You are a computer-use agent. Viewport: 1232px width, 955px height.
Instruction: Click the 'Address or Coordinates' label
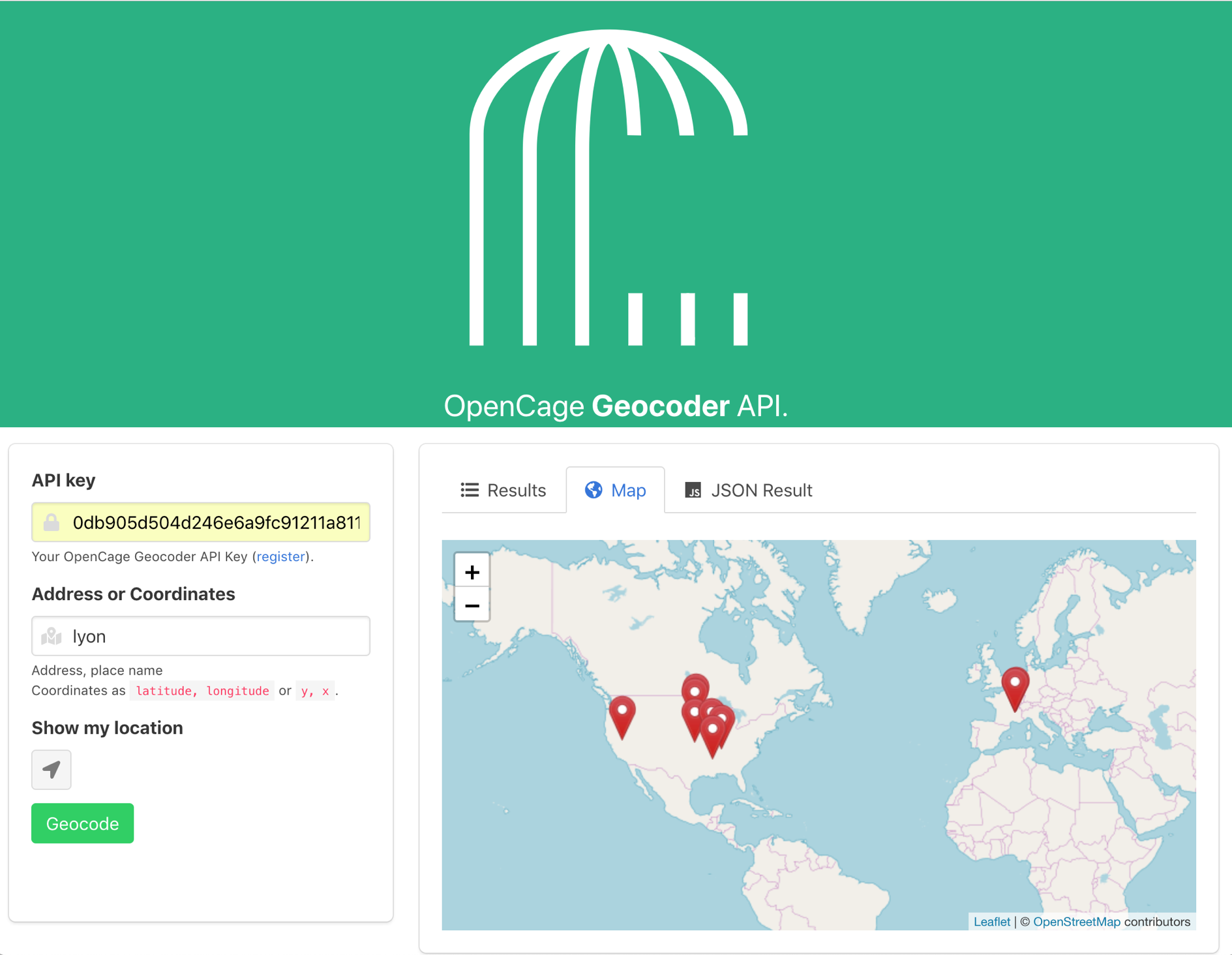[134, 594]
